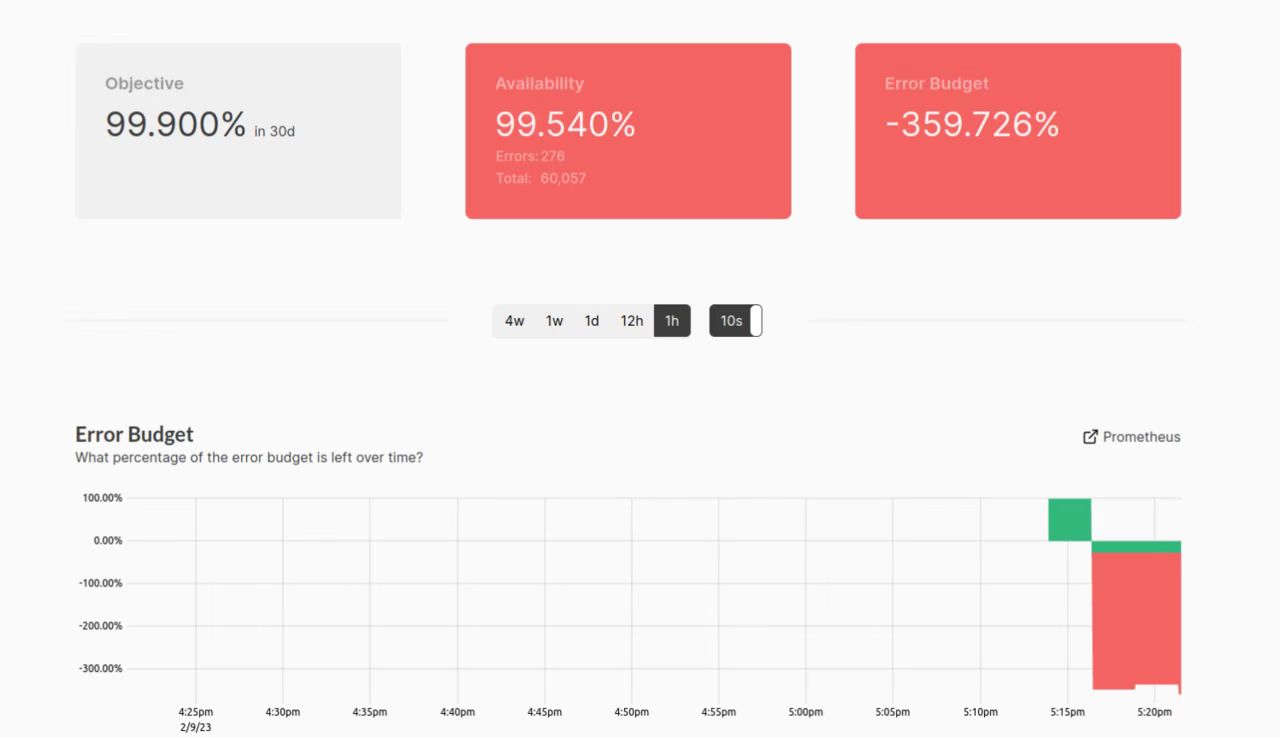Click the red negative budget area
1280x737 pixels.
tap(1136, 620)
